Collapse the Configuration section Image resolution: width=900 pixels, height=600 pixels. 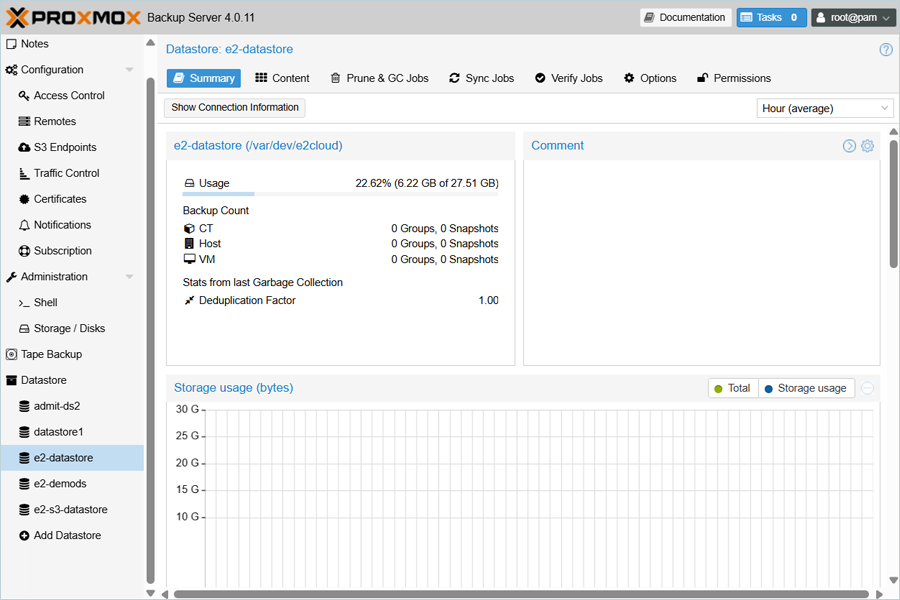tap(129, 70)
